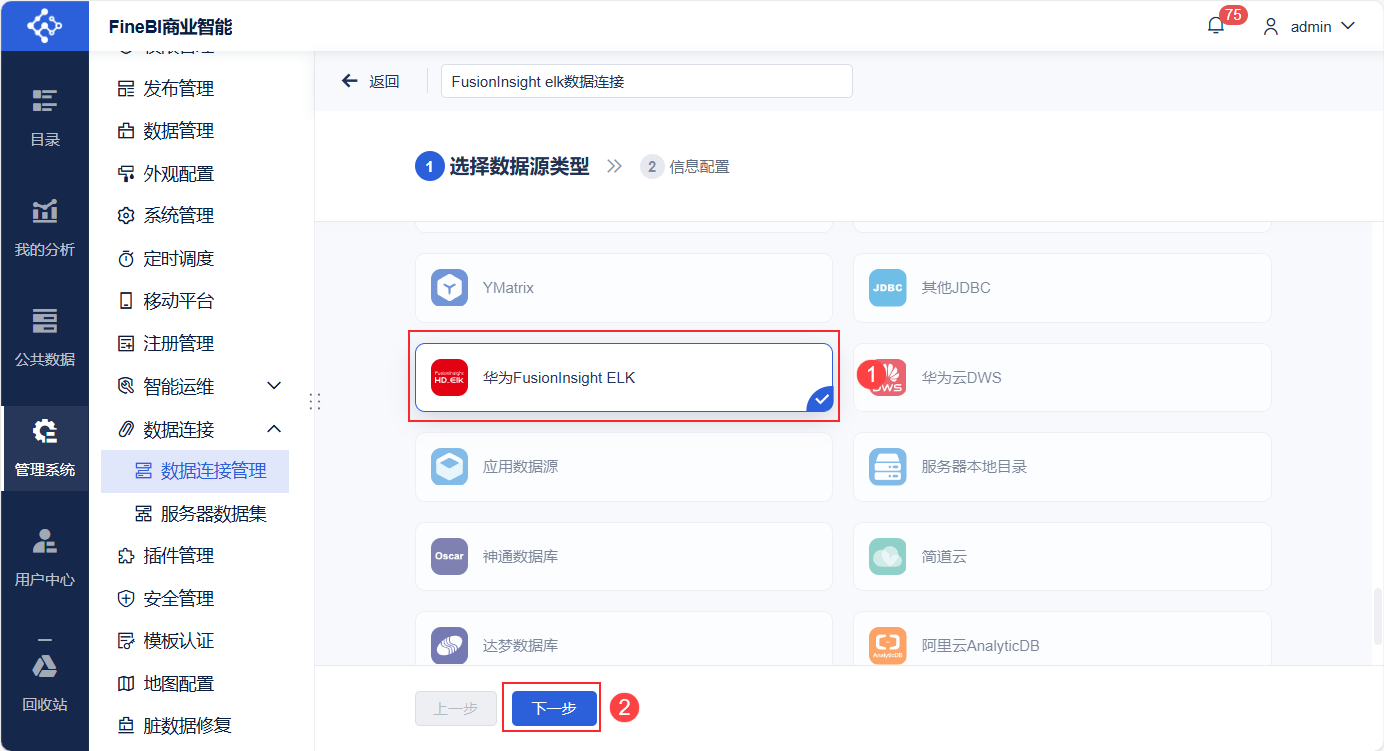The width and height of the screenshot is (1384, 751).
Task: Click the 注册管理 icon
Action: pos(126,344)
